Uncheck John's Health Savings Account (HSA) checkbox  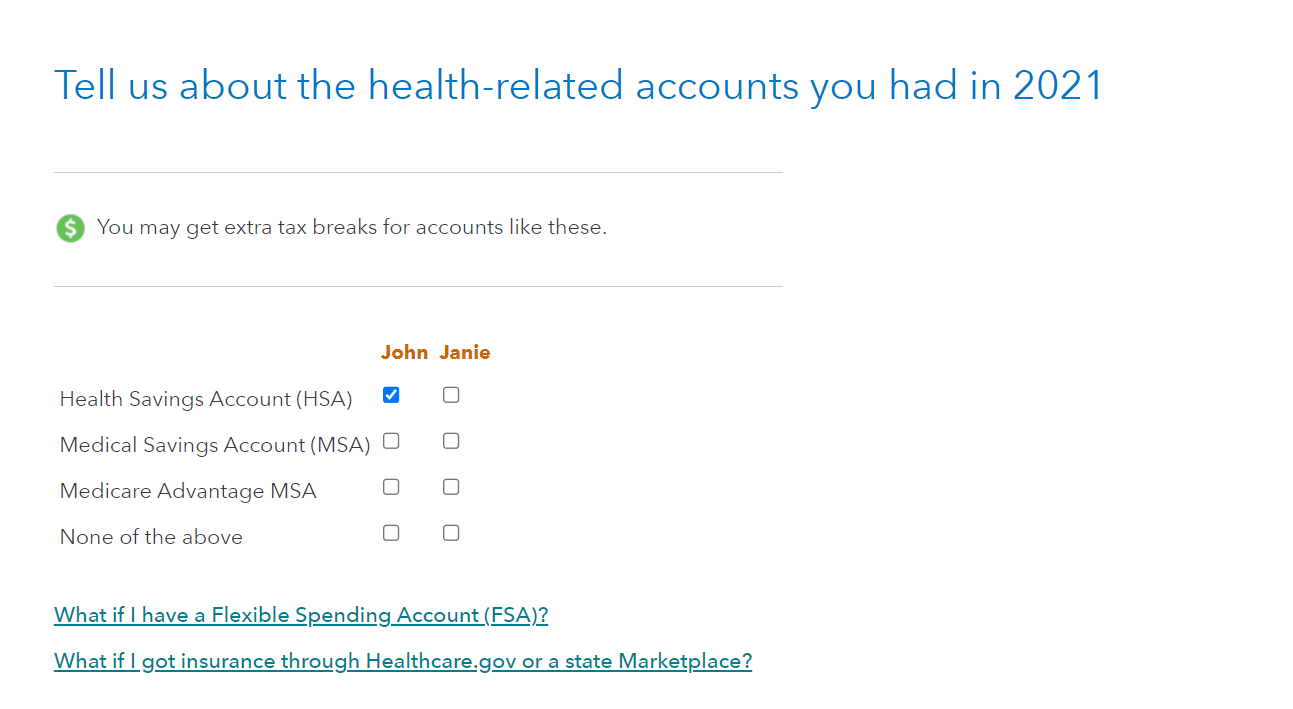tap(391, 395)
